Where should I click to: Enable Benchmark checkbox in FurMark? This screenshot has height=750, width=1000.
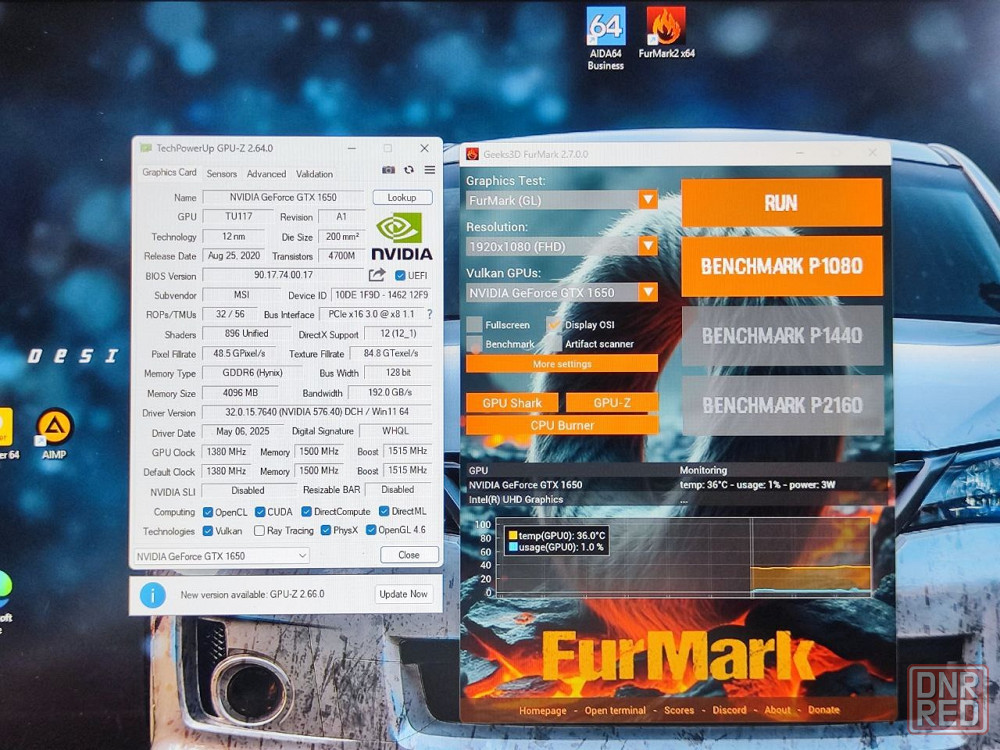click(x=474, y=344)
